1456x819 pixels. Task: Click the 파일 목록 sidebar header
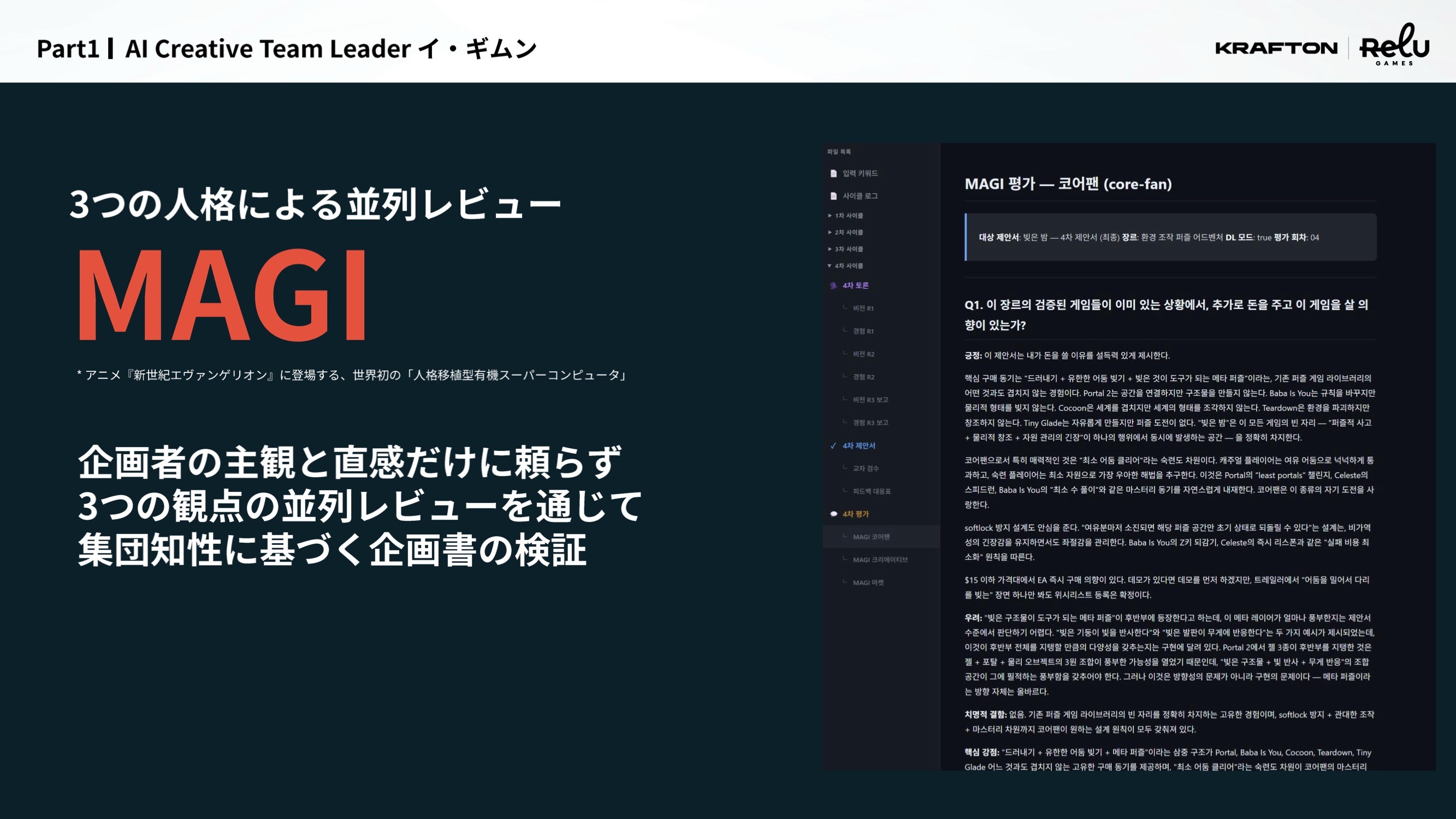(x=839, y=151)
